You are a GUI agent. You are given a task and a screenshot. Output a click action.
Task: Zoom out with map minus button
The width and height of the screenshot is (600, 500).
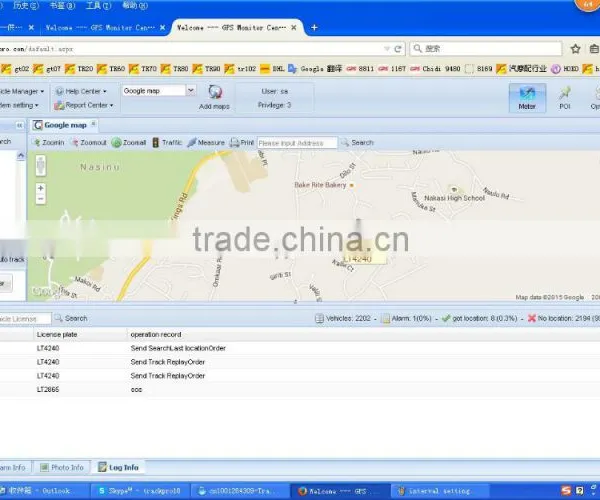point(41,199)
